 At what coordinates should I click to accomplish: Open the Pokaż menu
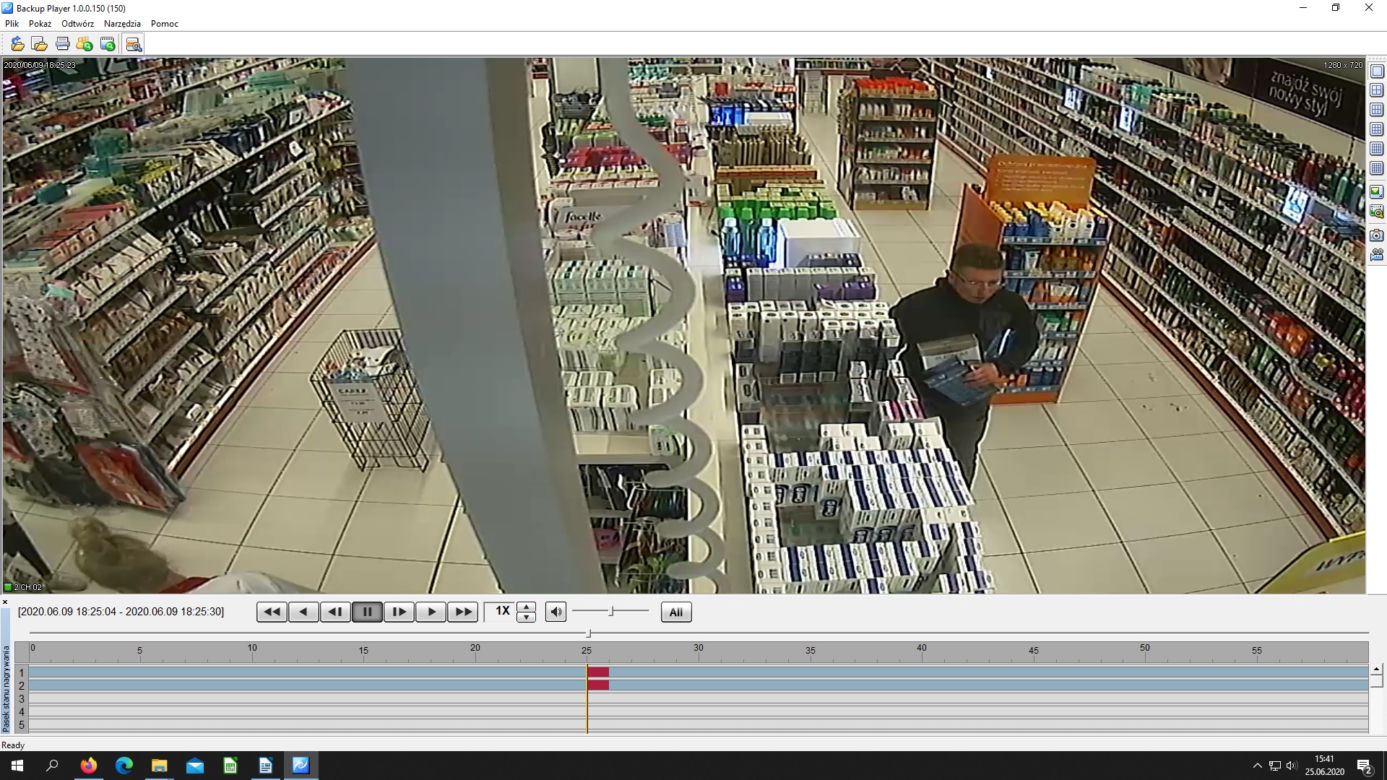coord(40,23)
